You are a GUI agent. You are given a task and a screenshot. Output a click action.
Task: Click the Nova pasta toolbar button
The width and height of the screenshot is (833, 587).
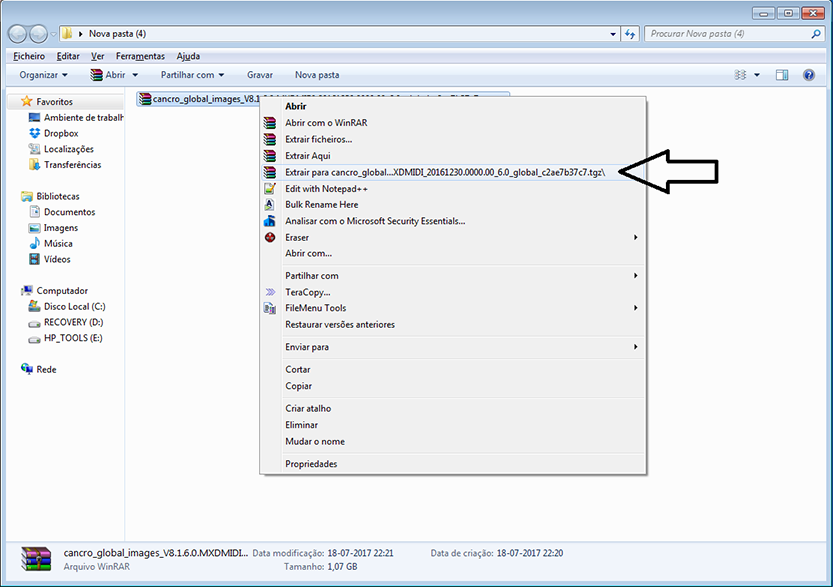point(317,75)
